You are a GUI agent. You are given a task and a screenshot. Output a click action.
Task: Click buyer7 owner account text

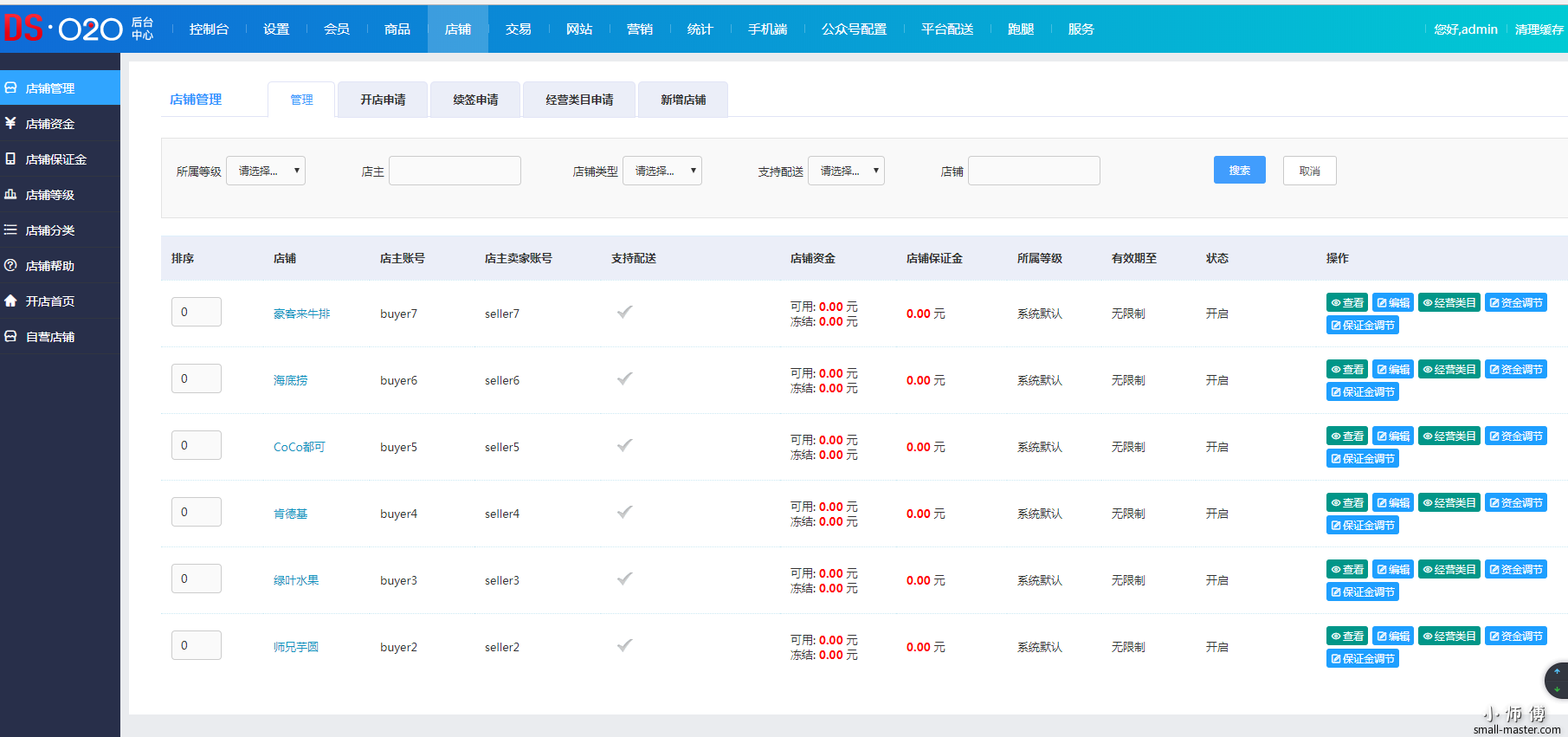[398, 314]
